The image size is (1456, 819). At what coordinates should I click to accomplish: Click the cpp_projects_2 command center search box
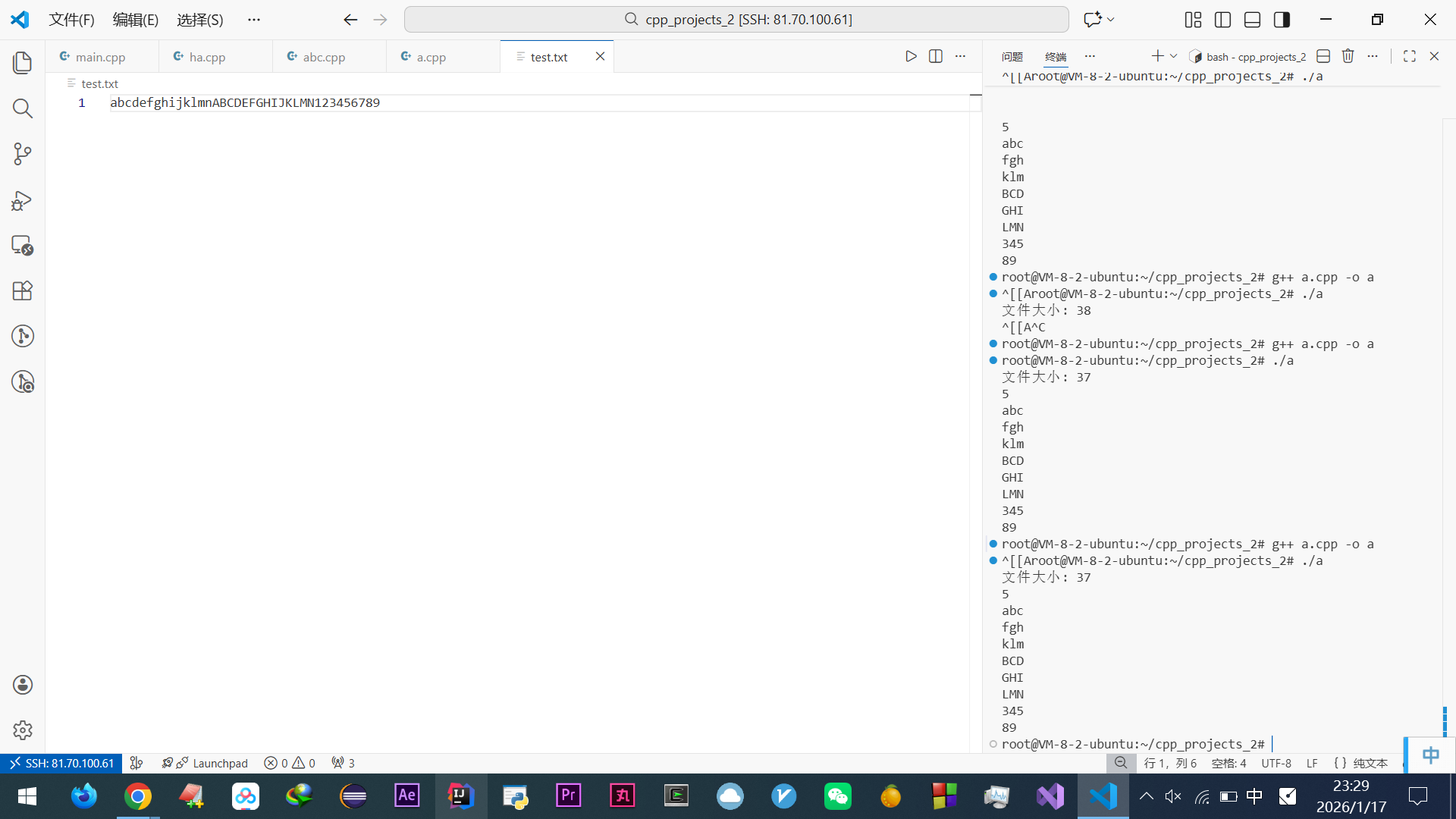click(x=736, y=20)
